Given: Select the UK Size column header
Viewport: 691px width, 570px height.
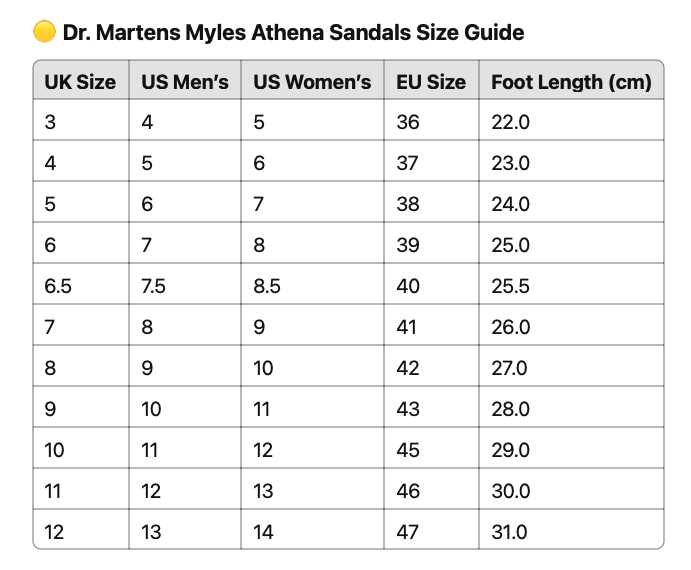Looking at the screenshot, I should pos(80,82).
